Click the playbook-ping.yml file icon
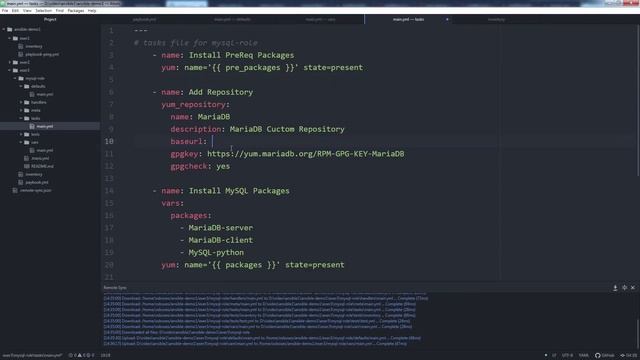The width and height of the screenshot is (640, 360). 21,54
